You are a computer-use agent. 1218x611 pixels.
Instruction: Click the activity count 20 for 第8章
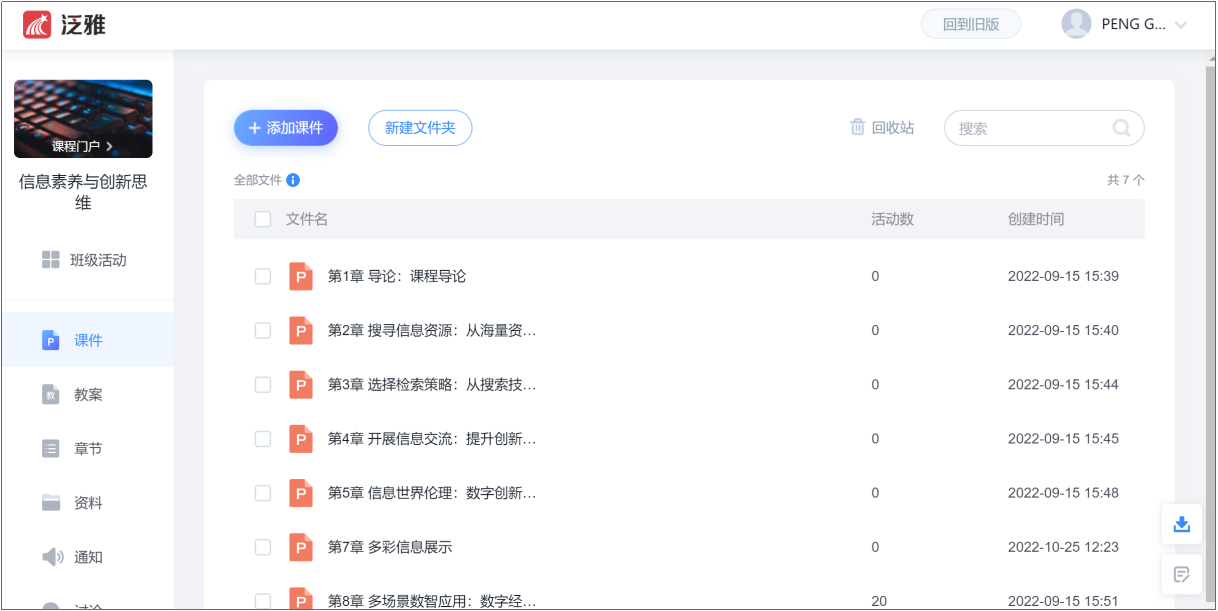[879, 601]
